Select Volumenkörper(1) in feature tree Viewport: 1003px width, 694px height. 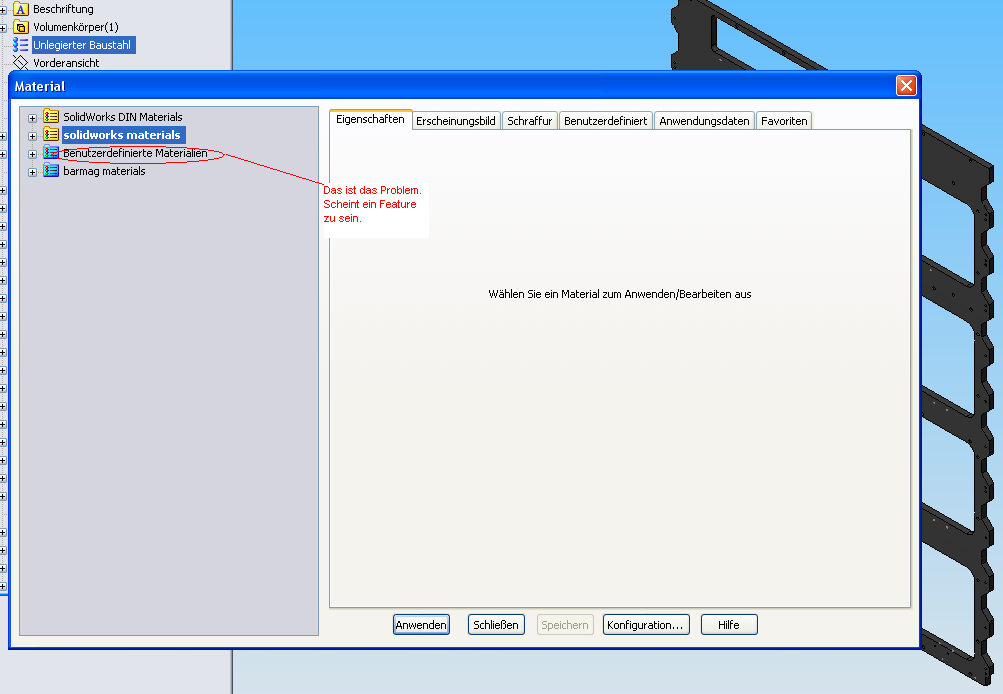click(75, 27)
